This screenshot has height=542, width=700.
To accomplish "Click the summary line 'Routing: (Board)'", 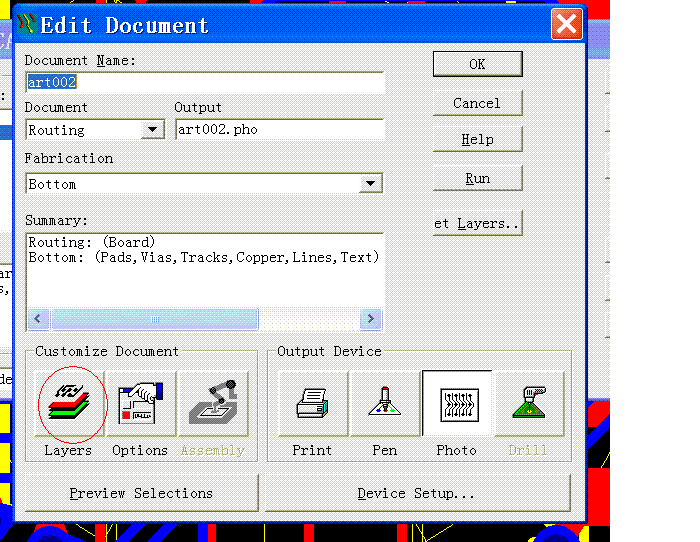I will 92,242.
